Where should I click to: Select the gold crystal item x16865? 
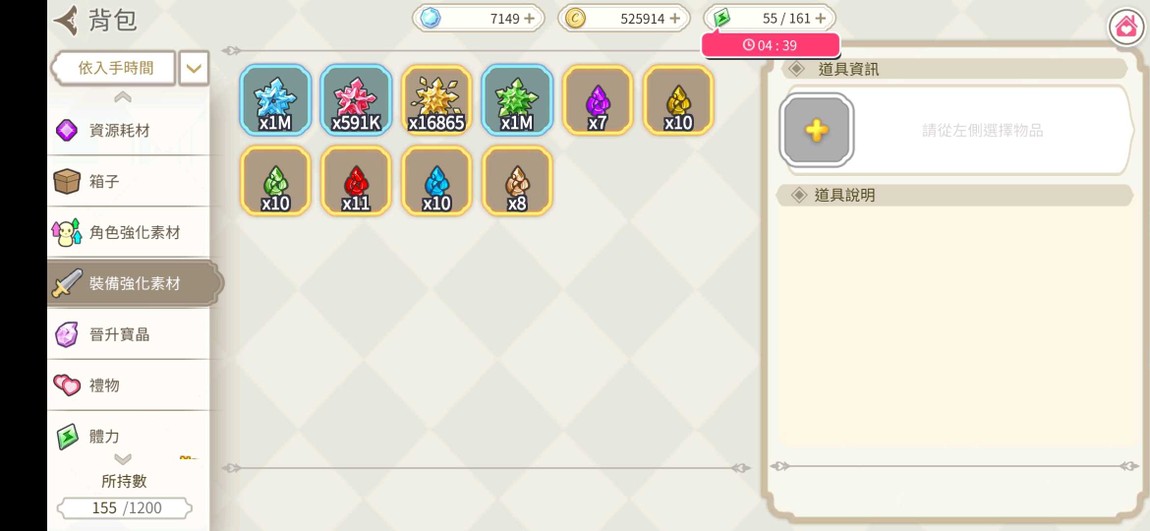436,100
